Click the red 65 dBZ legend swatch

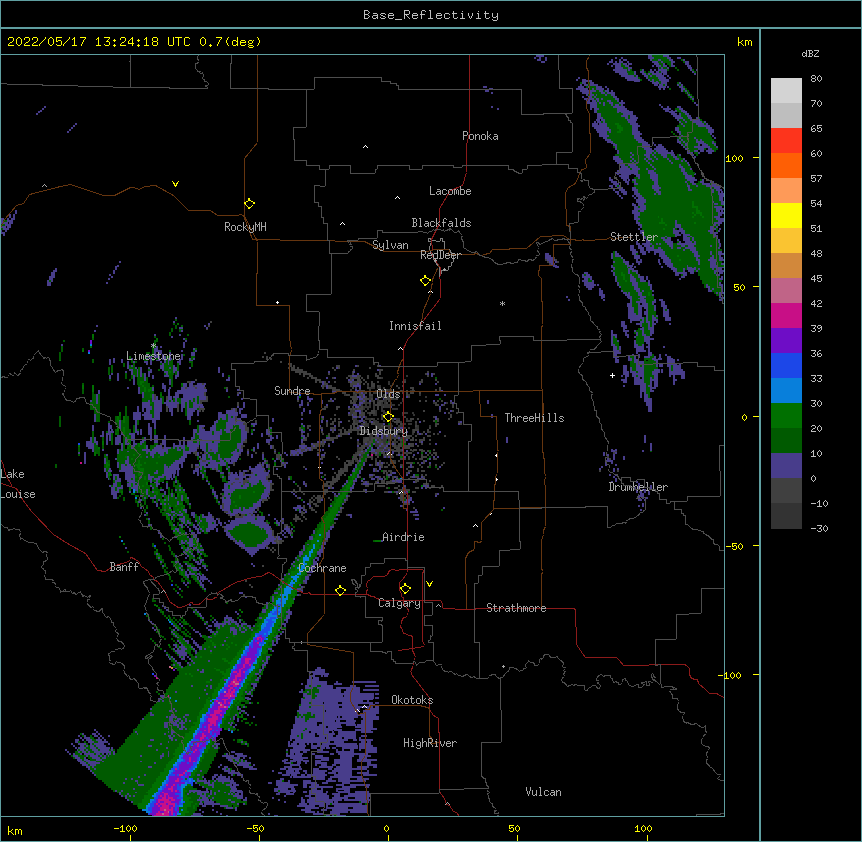786,141
